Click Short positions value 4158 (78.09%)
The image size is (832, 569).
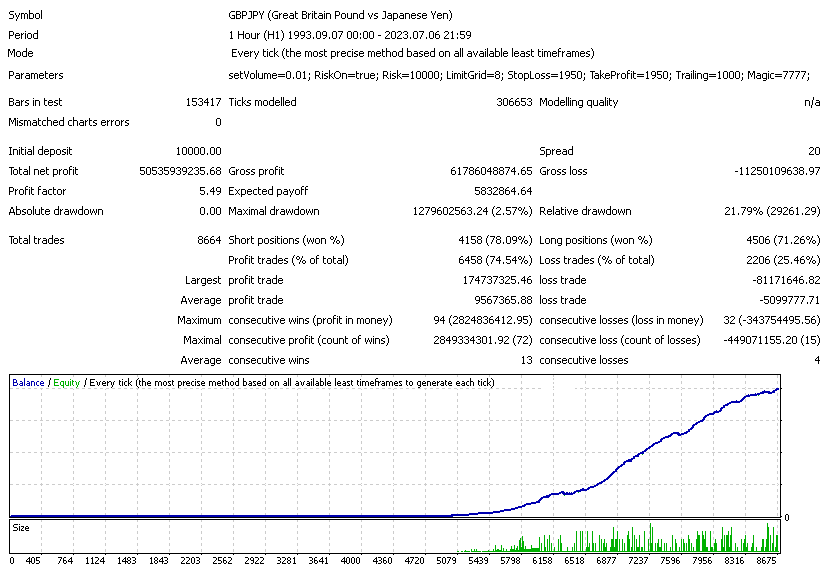[x=495, y=240]
